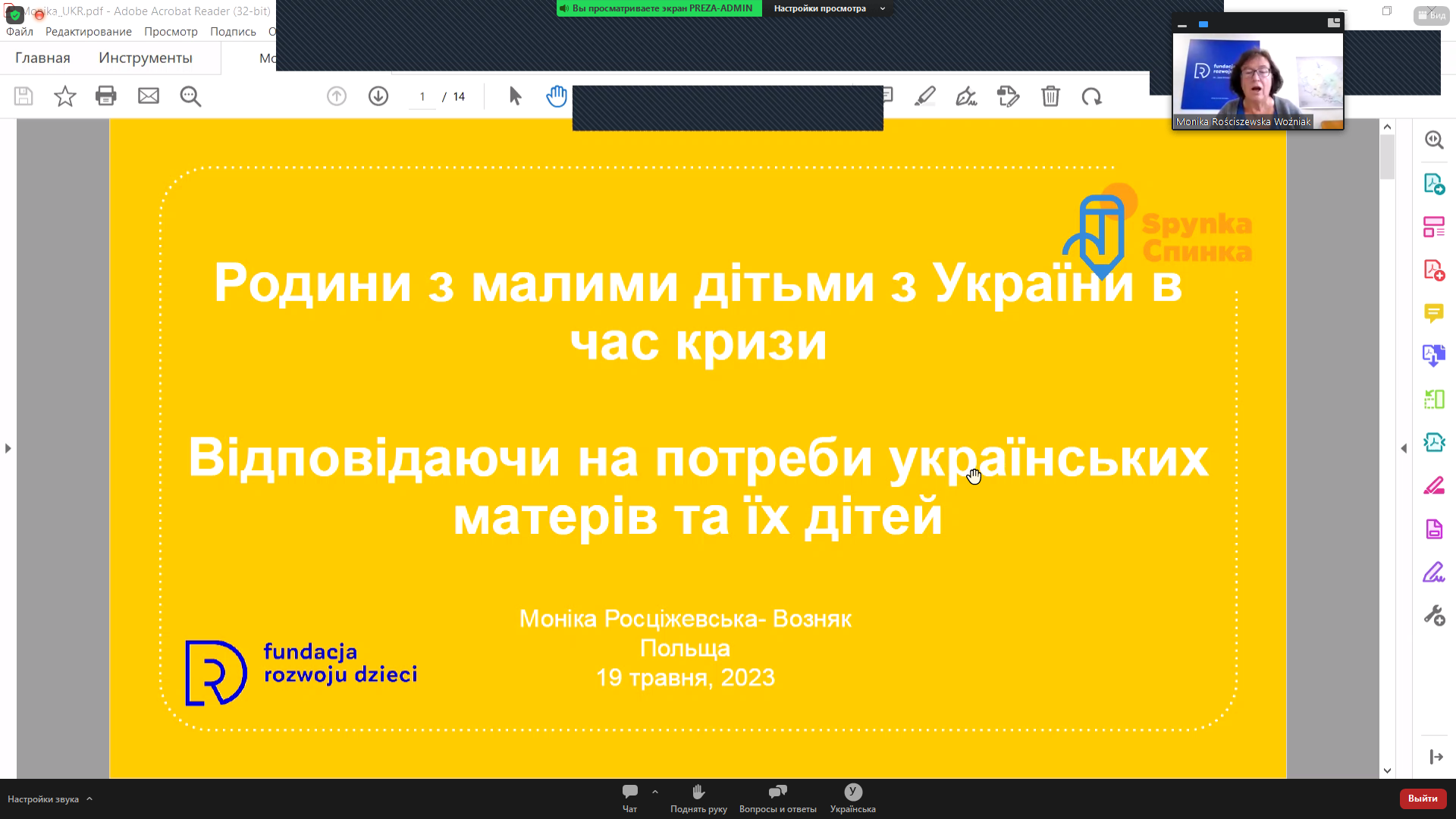The width and height of the screenshot is (1456, 819).
Task: Open the Export PDF tool in the sidebar
Action: [x=1434, y=184]
